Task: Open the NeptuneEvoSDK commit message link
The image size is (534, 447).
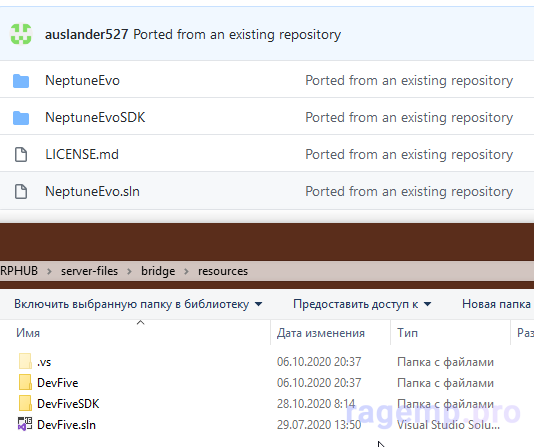Action: point(409,117)
